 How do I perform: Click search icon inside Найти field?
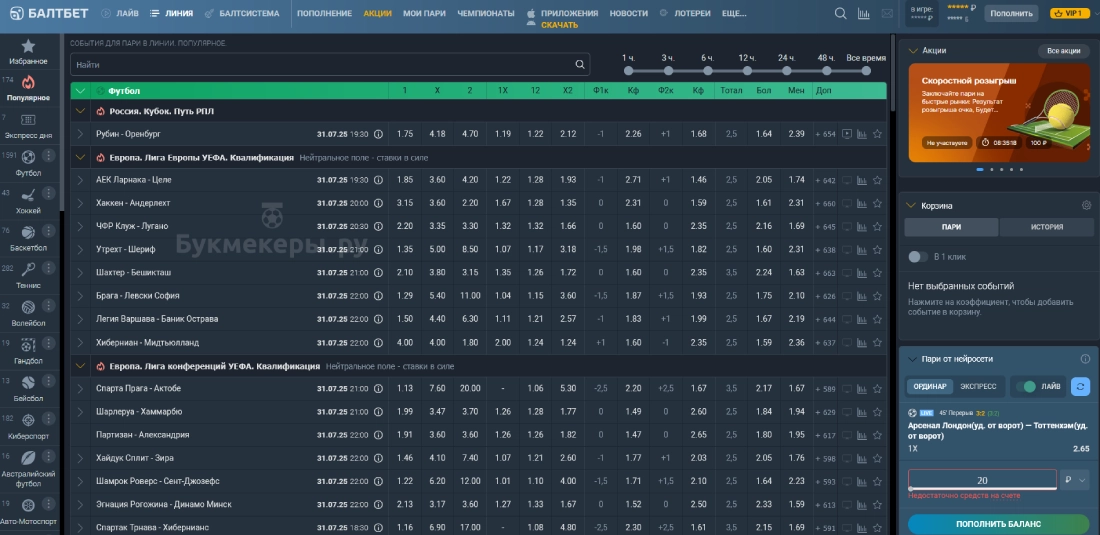(580, 65)
